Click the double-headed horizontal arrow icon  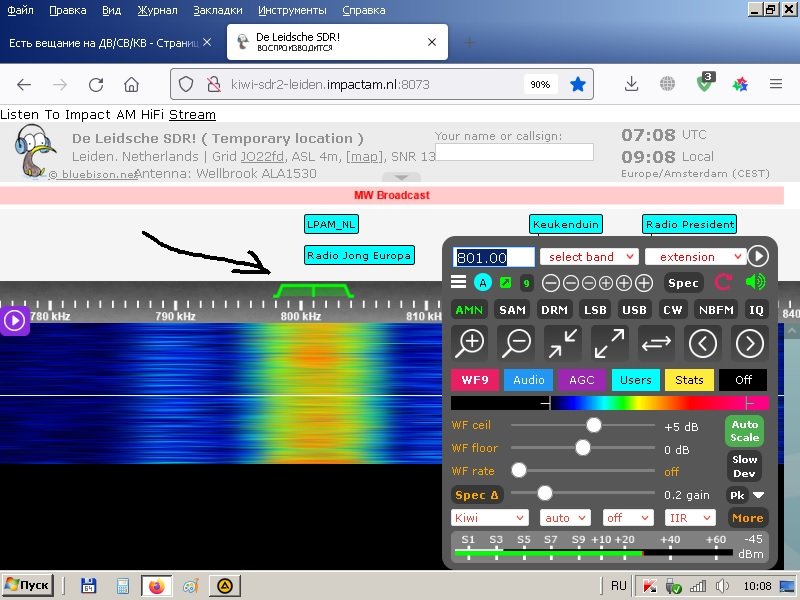point(656,343)
